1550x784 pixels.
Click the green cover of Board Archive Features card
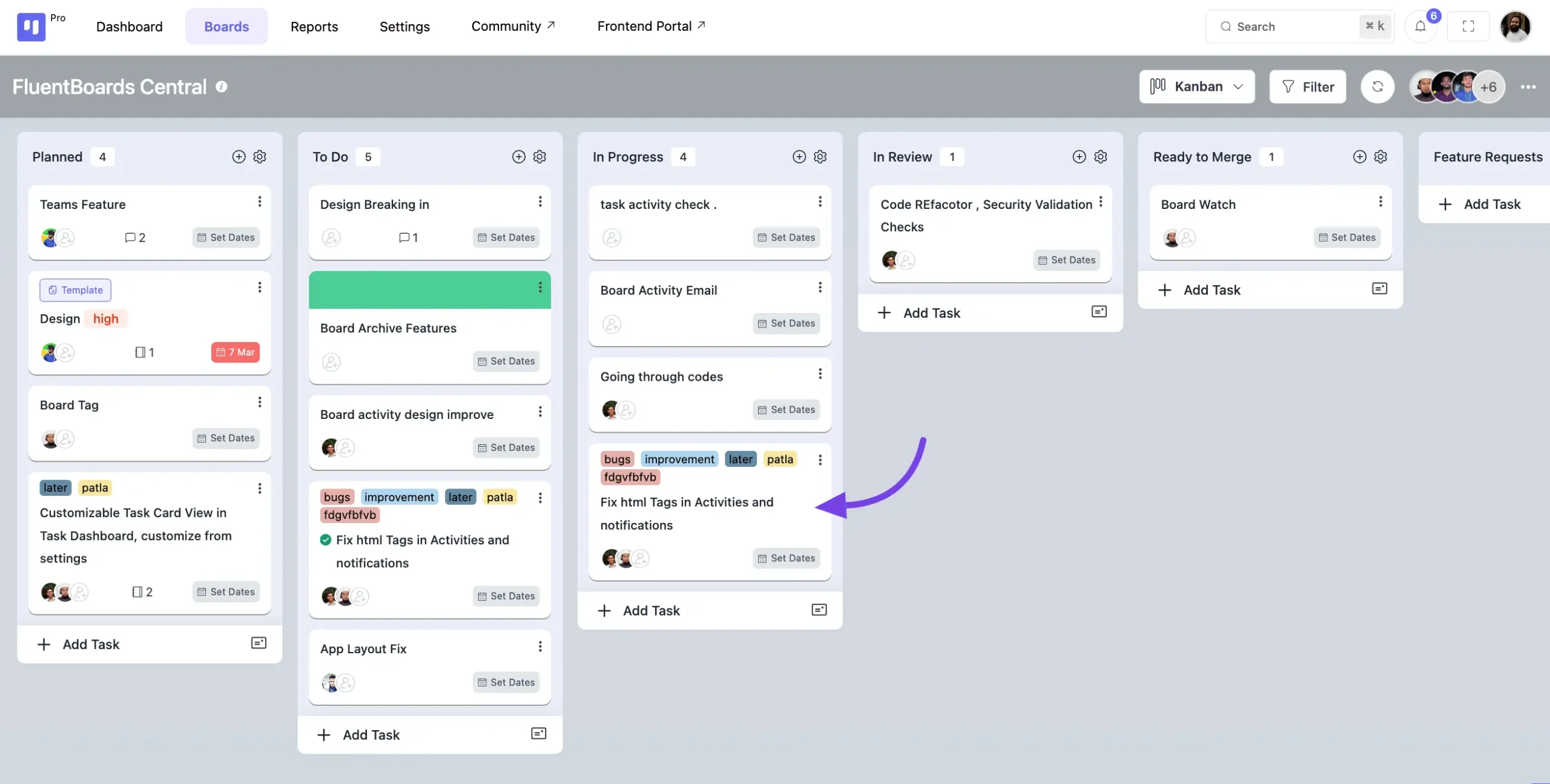click(x=430, y=290)
